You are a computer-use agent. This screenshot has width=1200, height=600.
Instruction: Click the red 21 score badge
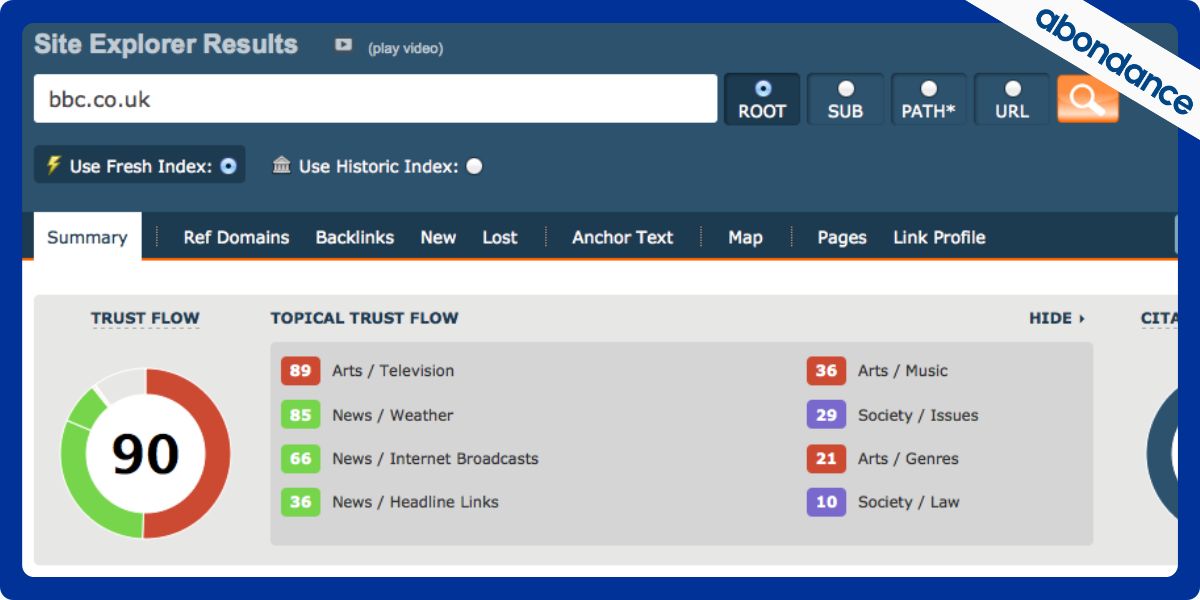point(826,458)
